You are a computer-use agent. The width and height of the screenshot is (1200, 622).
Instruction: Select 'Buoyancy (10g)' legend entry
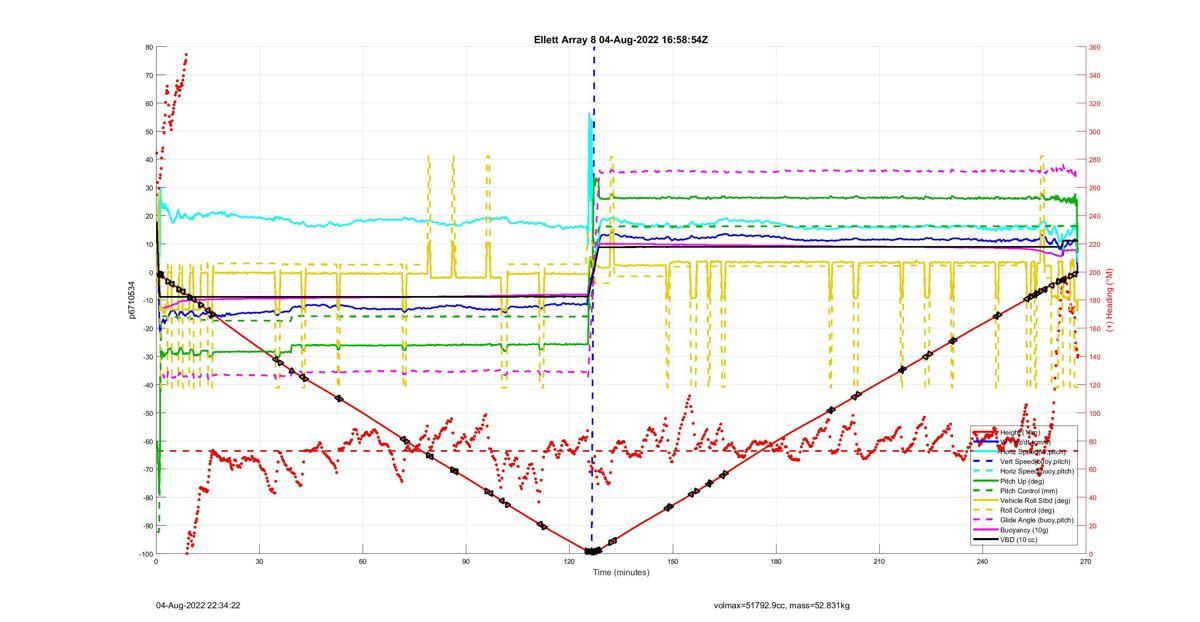1024,530
